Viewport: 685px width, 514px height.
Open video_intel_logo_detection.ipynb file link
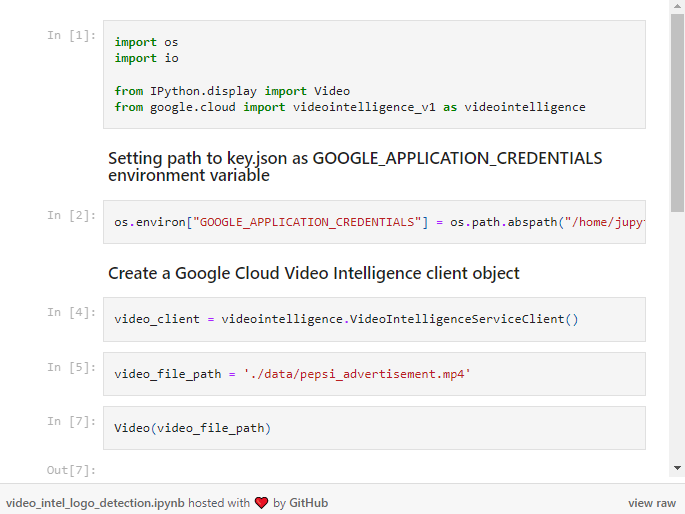click(95, 503)
